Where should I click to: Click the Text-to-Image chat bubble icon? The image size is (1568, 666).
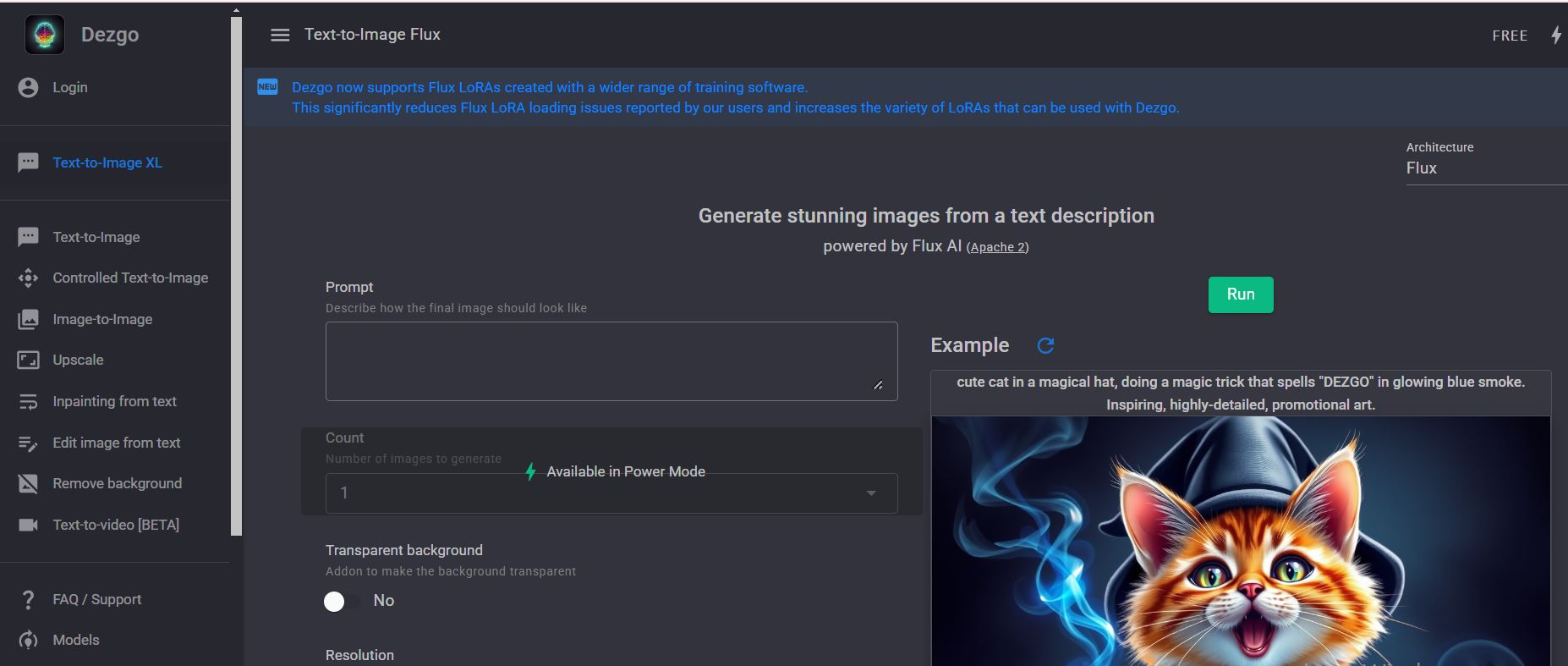click(x=28, y=237)
